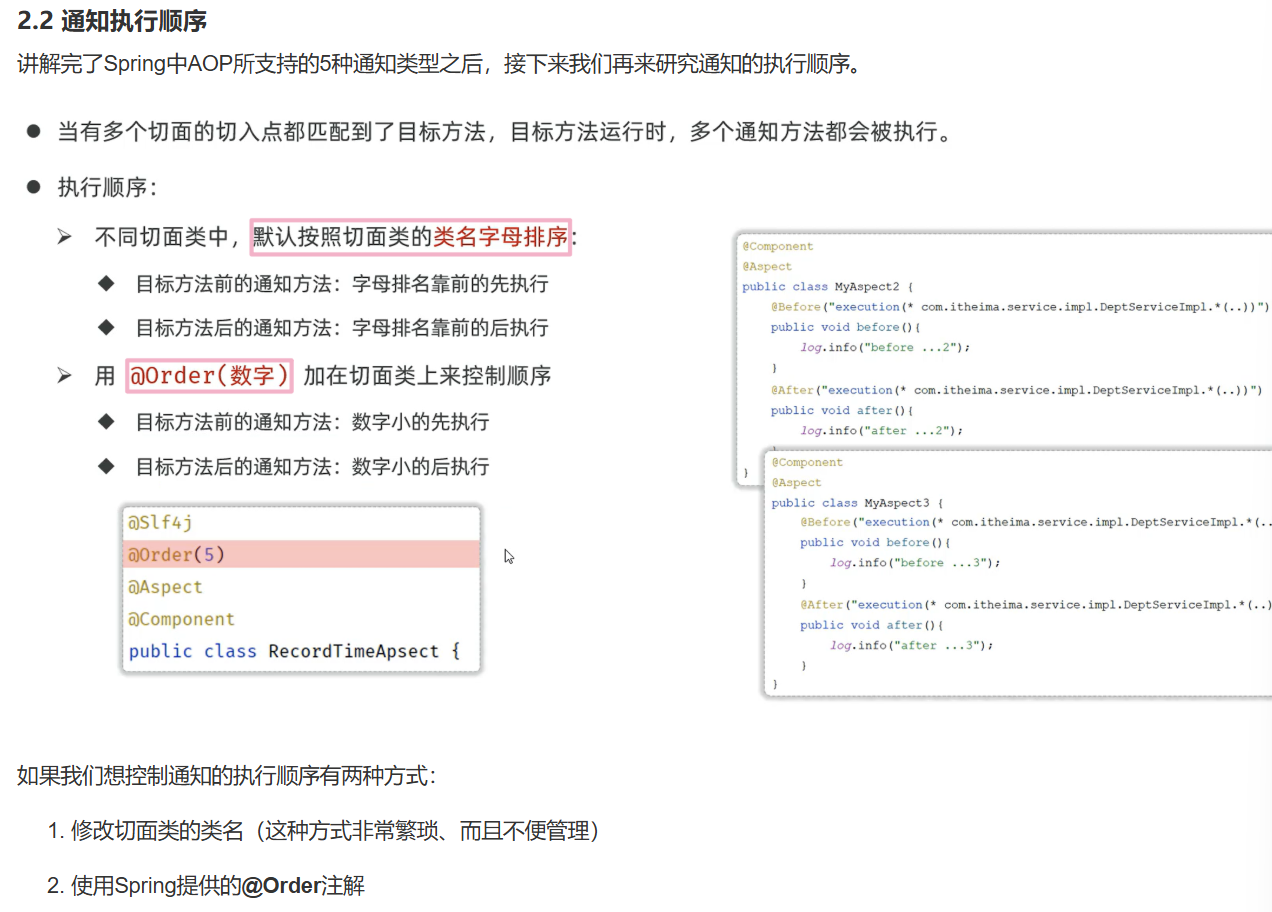Screen dimensions: 1272x912
Task: Click the highlighted "@Order(数字)" label
Action: 209,376
